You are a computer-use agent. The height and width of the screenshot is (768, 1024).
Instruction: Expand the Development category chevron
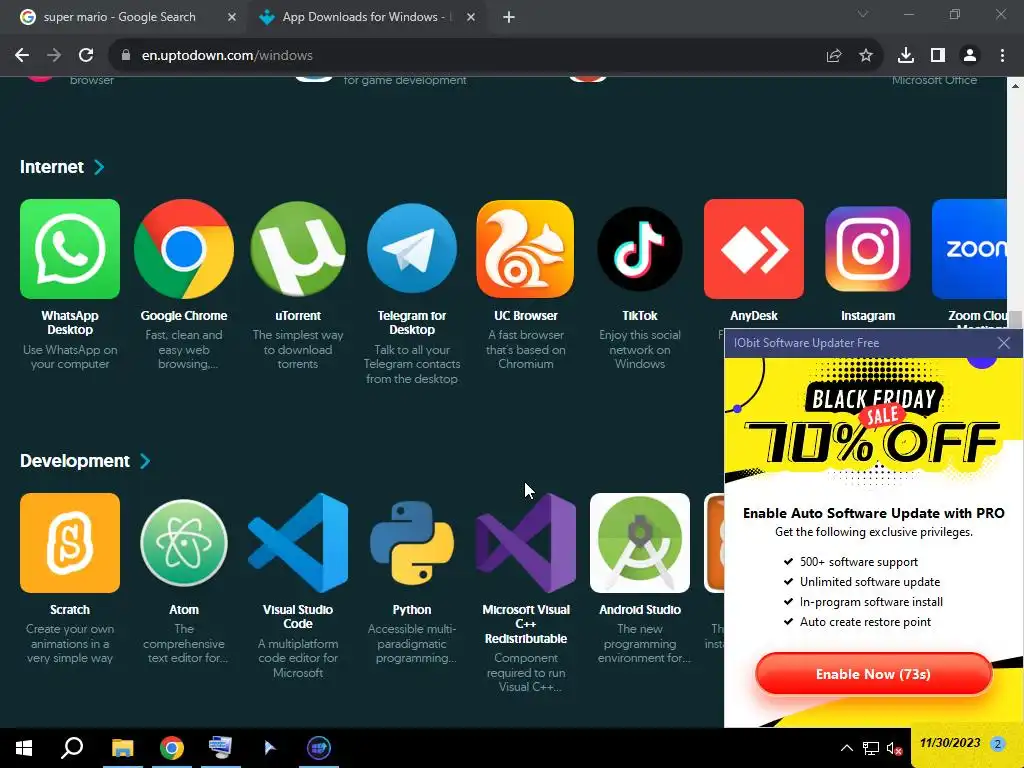tap(145, 461)
